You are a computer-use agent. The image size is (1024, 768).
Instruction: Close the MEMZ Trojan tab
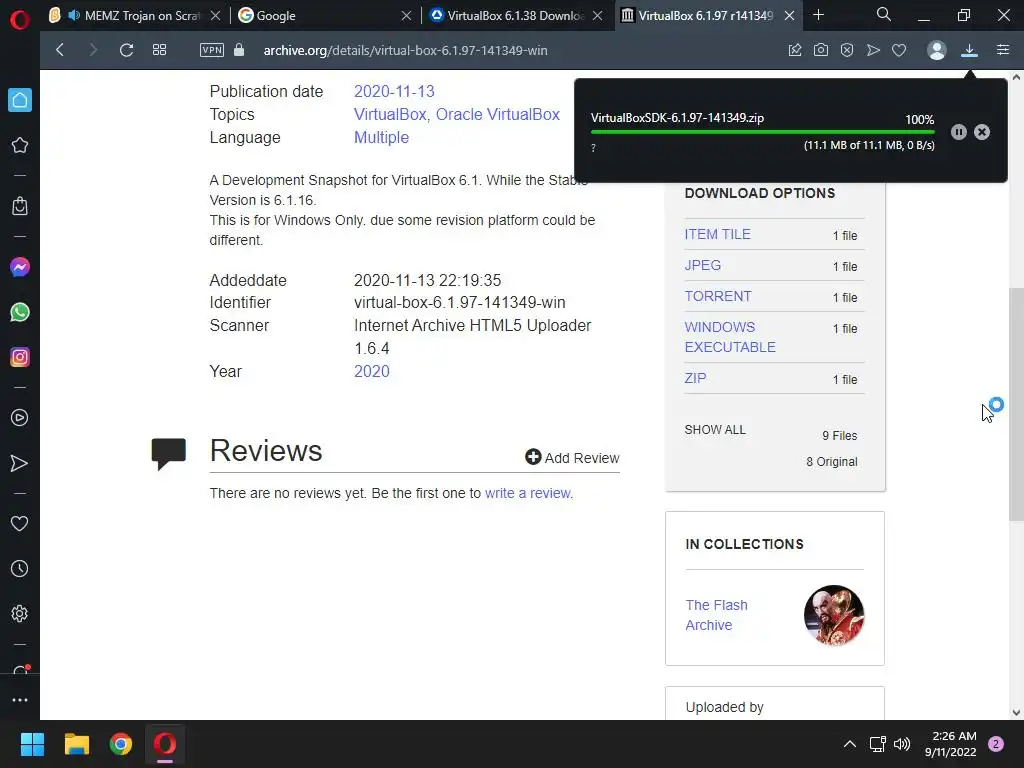216,15
